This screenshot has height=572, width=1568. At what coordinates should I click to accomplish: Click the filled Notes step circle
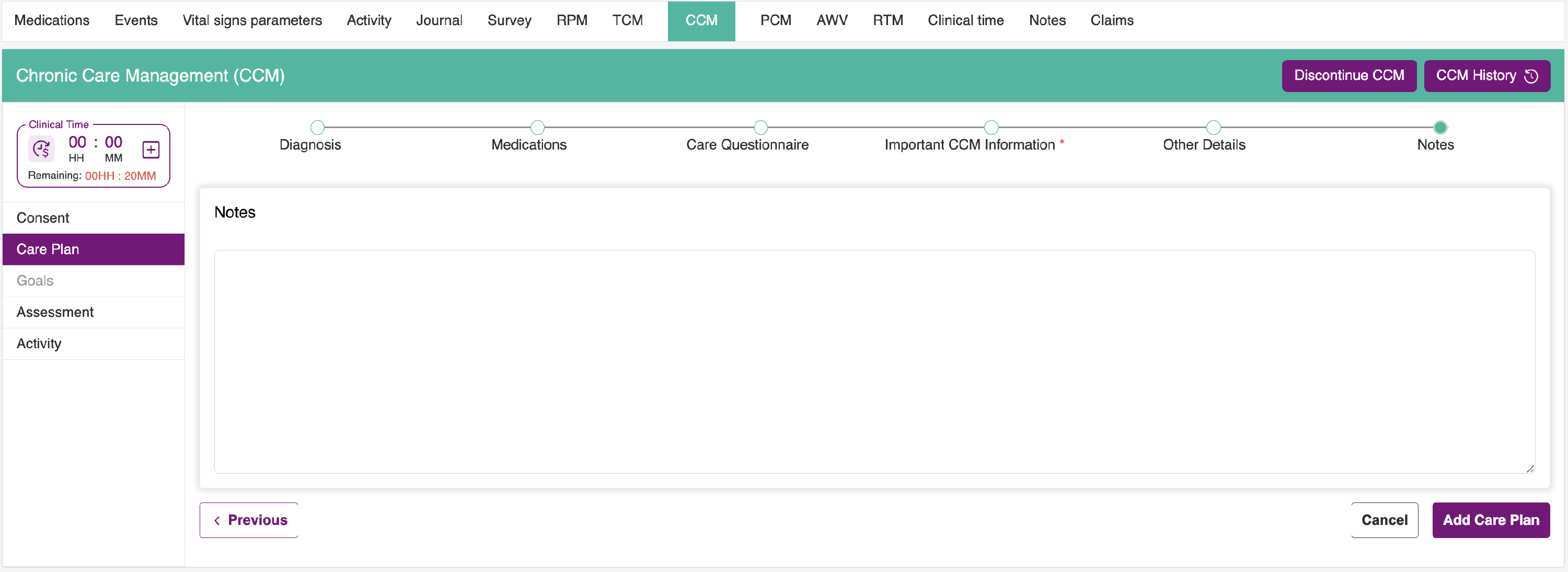tap(1439, 127)
